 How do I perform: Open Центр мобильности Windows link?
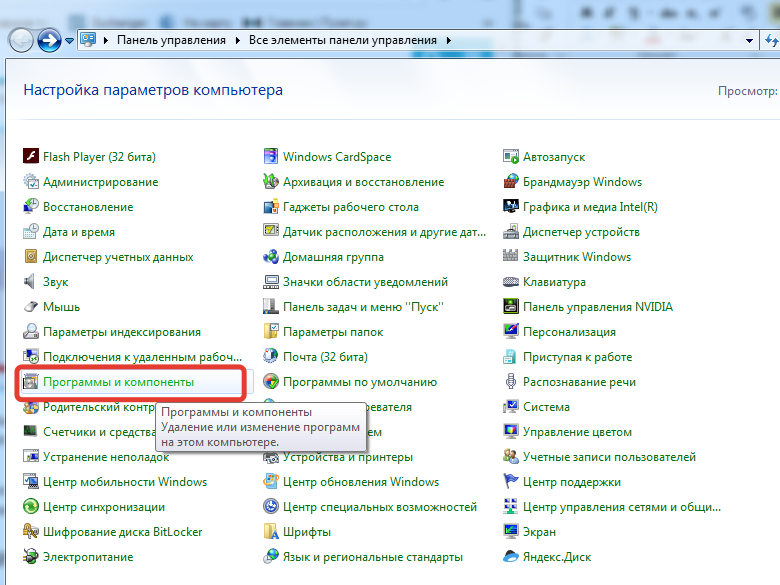tap(125, 482)
